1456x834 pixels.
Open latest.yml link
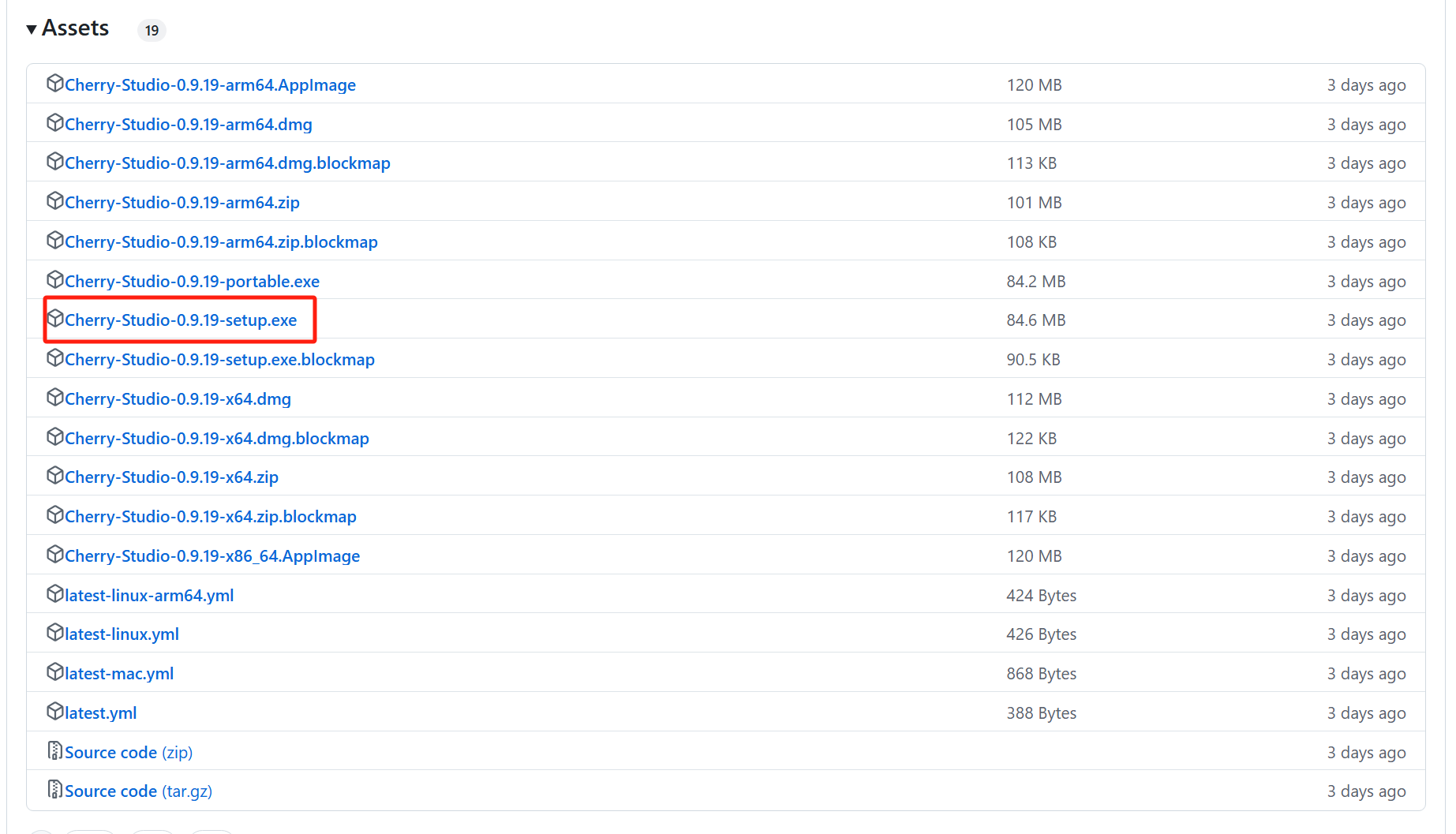point(100,712)
